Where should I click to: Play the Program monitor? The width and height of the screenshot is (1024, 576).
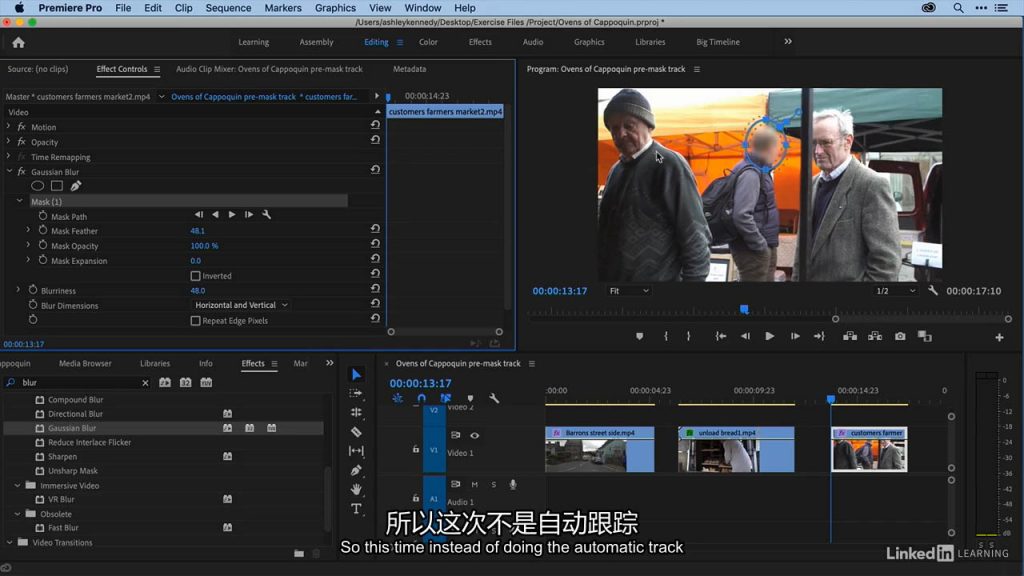click(770, 336)
